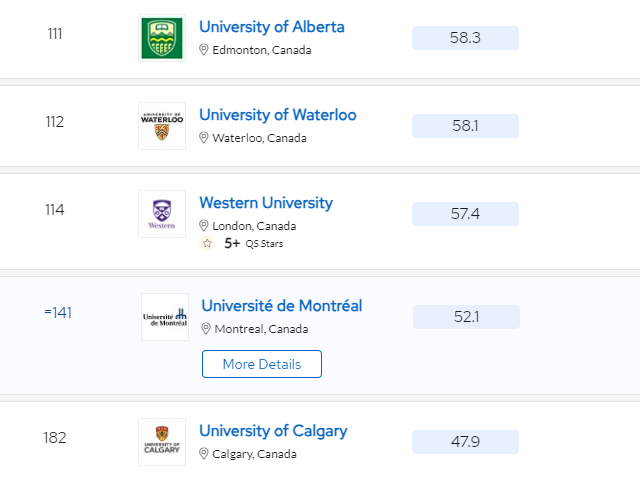Open the University of Waterloo link

point(277,115)
